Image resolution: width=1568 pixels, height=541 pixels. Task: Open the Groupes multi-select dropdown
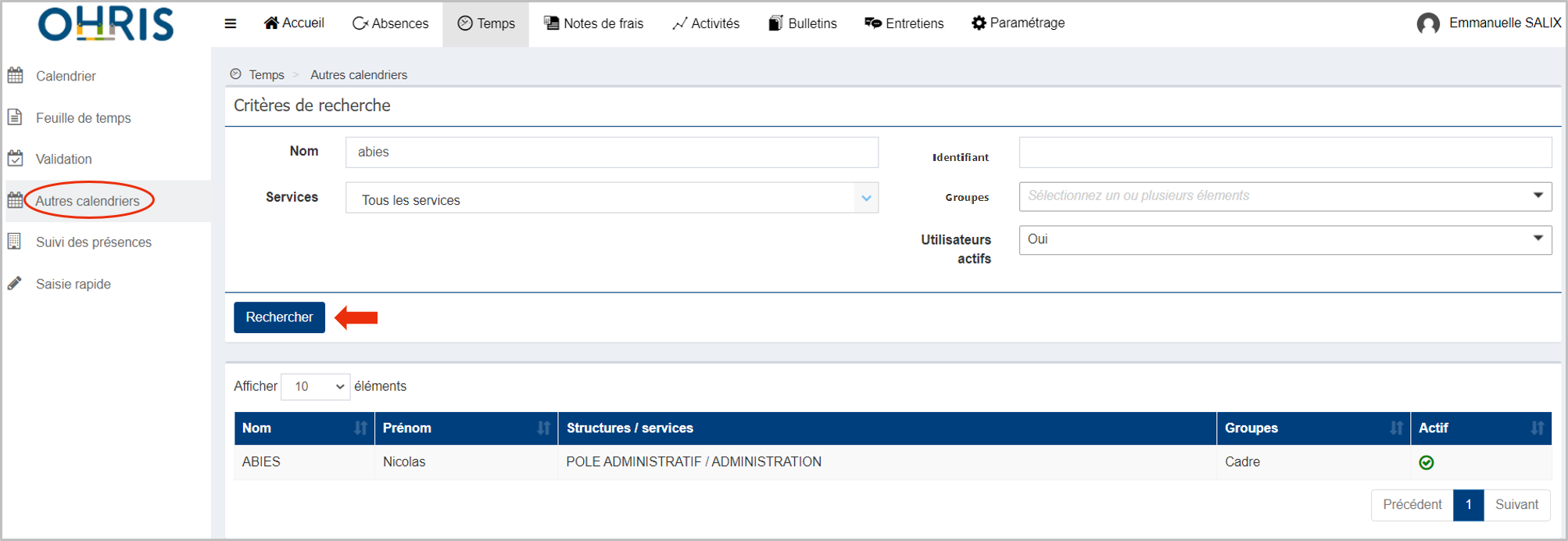[1285, 196]
